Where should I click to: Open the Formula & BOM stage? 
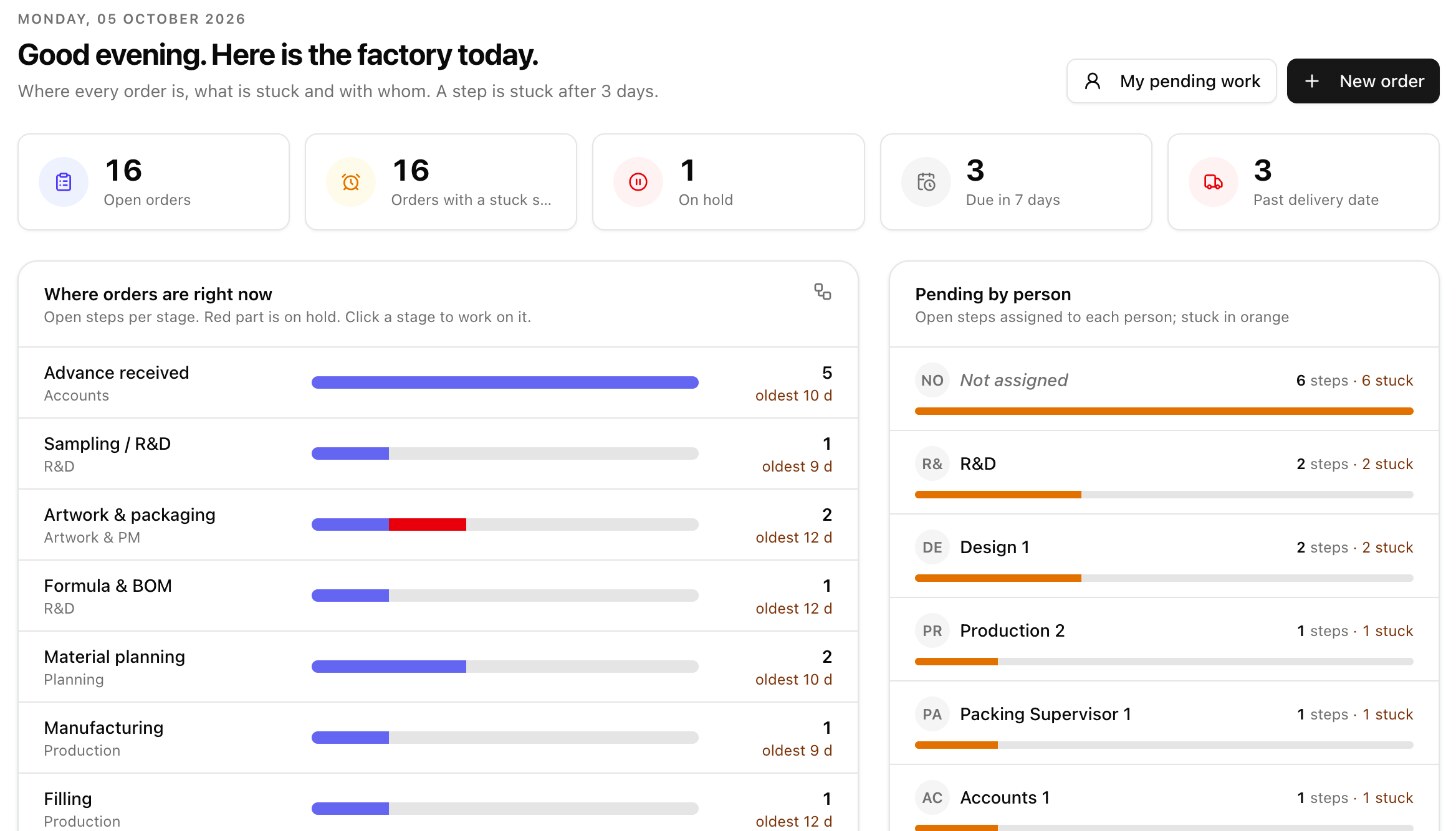point(438,596)
